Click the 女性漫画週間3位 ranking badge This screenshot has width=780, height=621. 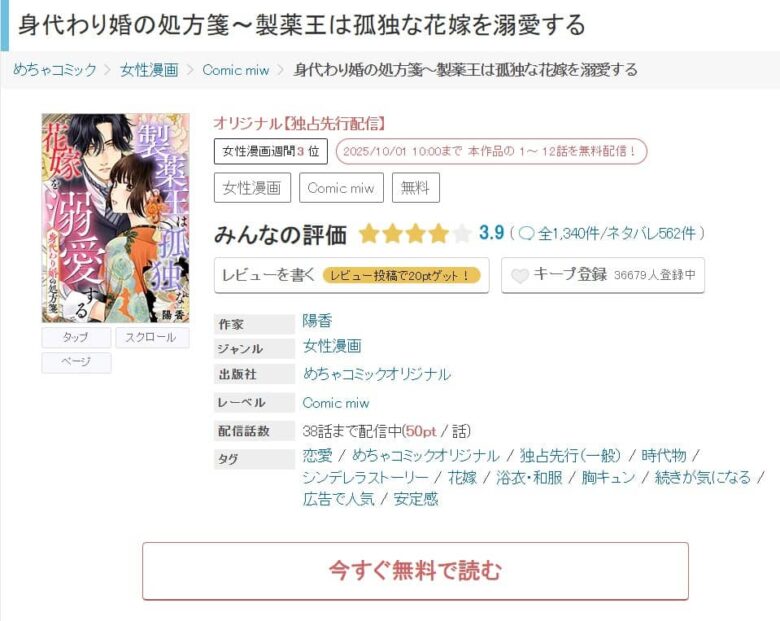tap(271, 151)
